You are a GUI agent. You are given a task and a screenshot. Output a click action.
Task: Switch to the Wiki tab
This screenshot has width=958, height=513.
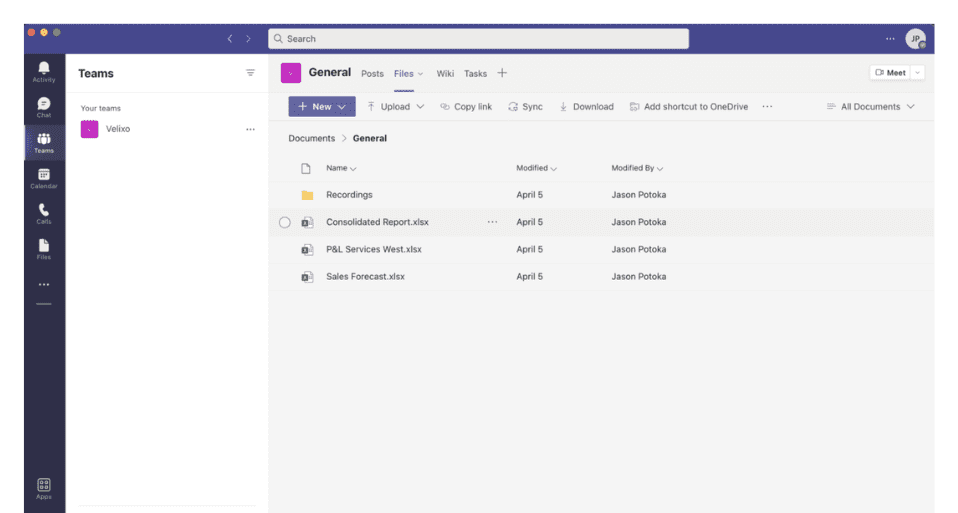coord(445,74)
